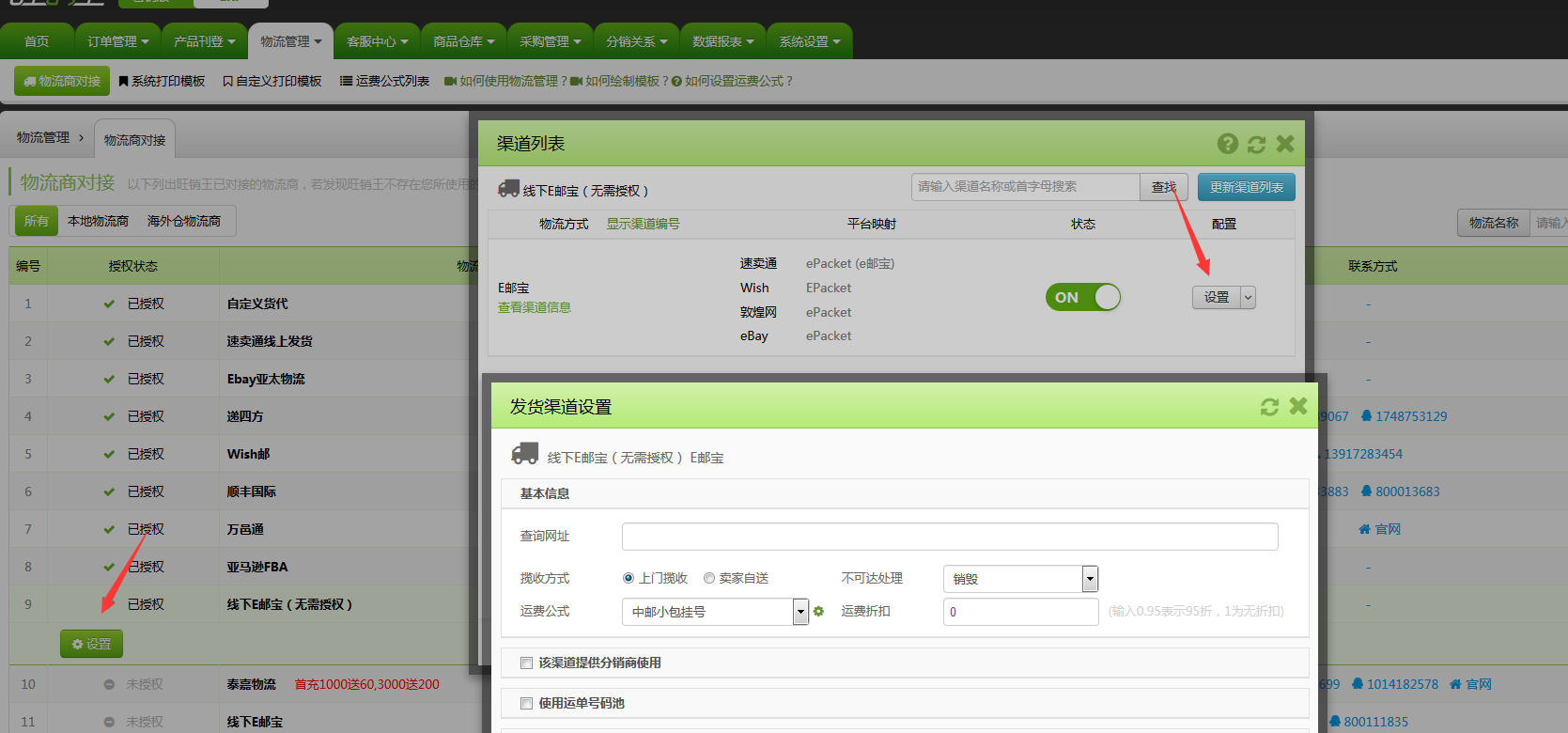The image size is (1568, 733).
Task: Click 物流管理 breadcrumb
Action: 43,137
